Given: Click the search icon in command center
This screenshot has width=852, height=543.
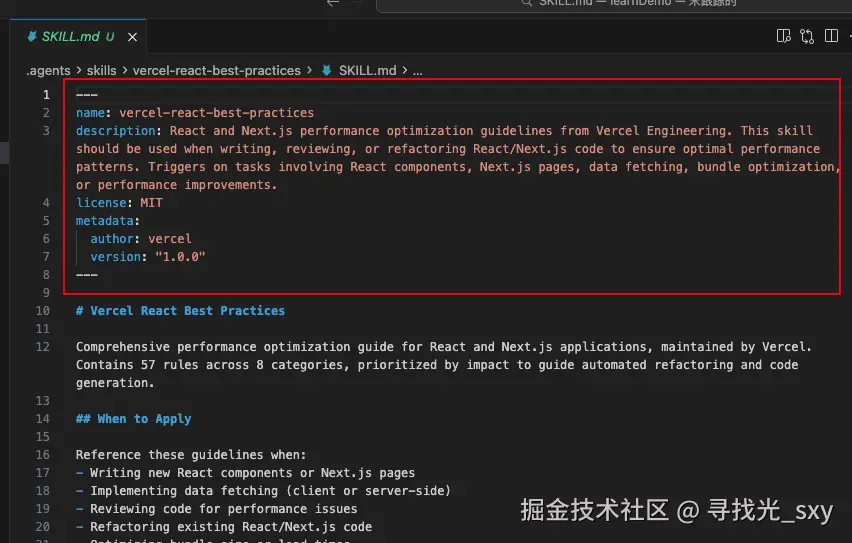Looking at the screenshot, I should pos(526,3).
